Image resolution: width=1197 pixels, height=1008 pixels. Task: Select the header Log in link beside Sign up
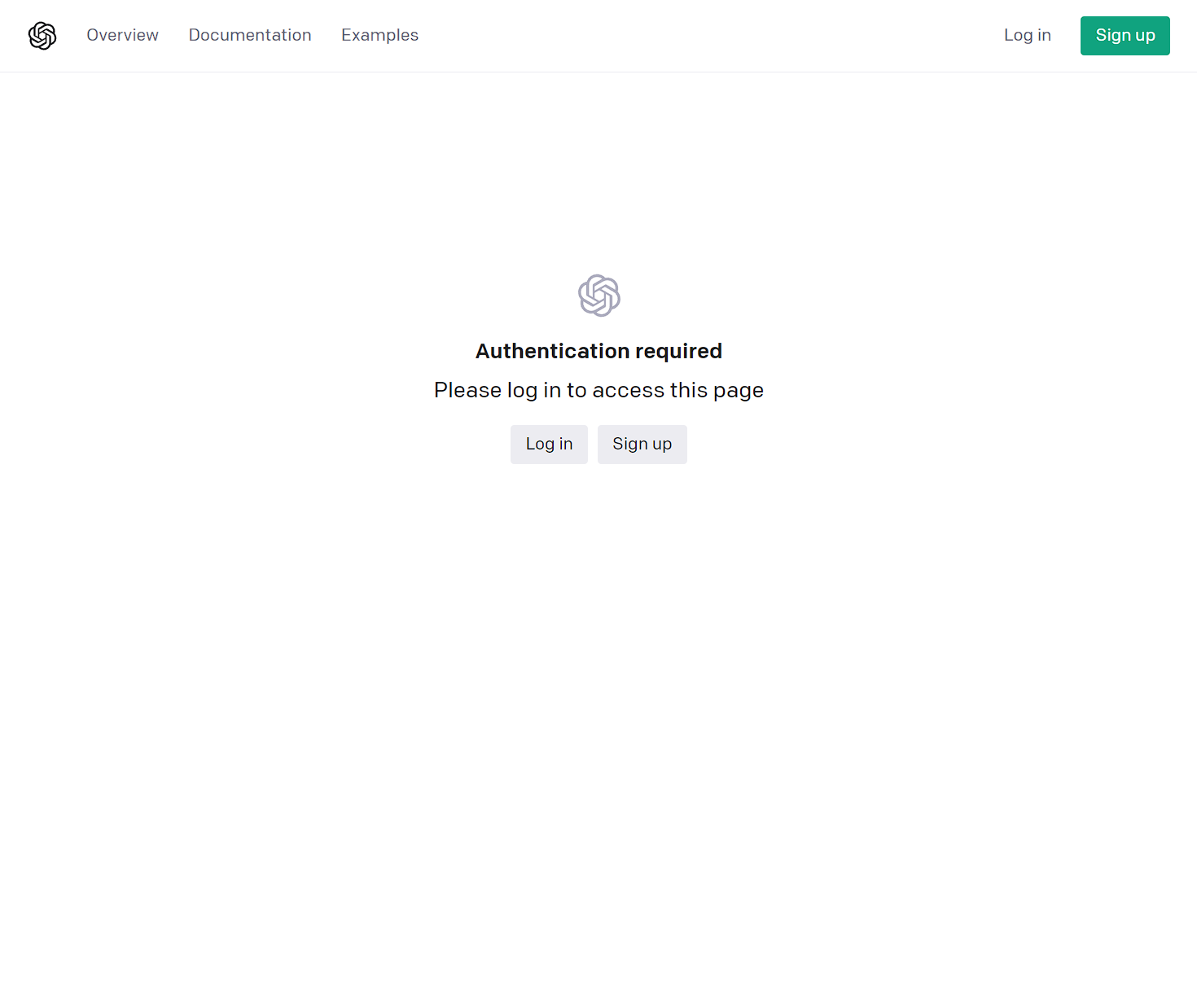click(1027, 35)
